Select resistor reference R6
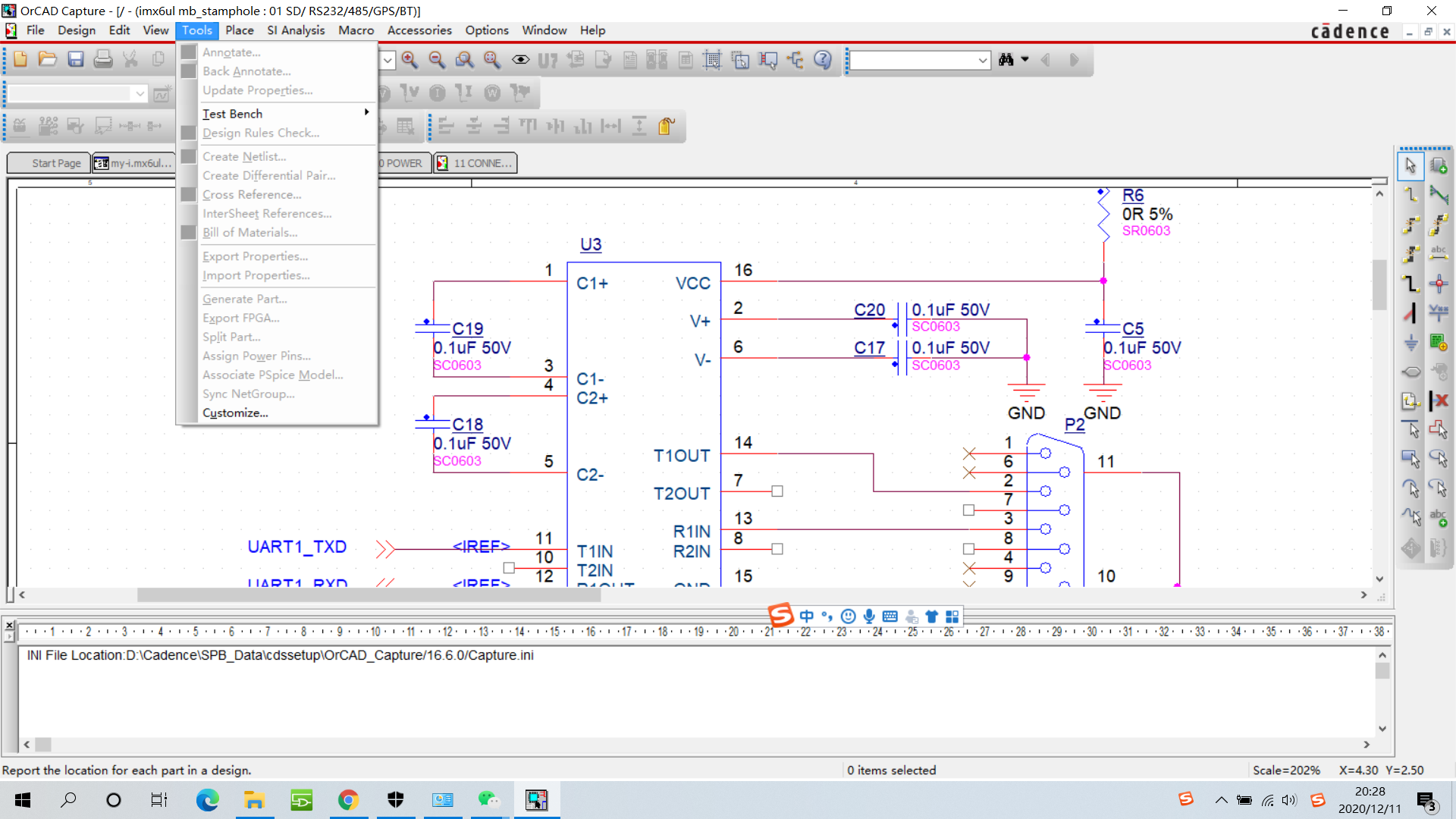The width and height of the screenshot is (1456, 819). coord(1133,195)
